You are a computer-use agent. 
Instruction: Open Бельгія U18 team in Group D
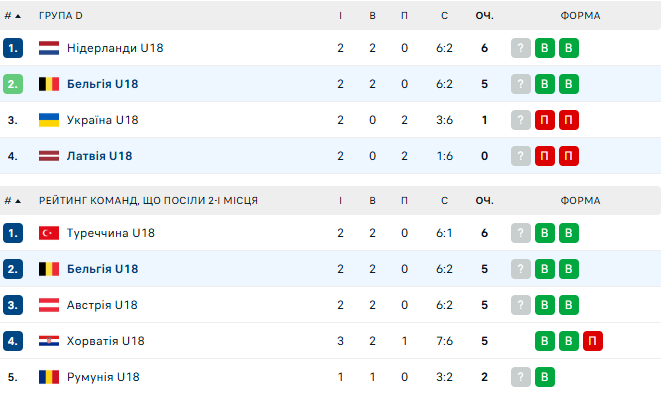102,84
